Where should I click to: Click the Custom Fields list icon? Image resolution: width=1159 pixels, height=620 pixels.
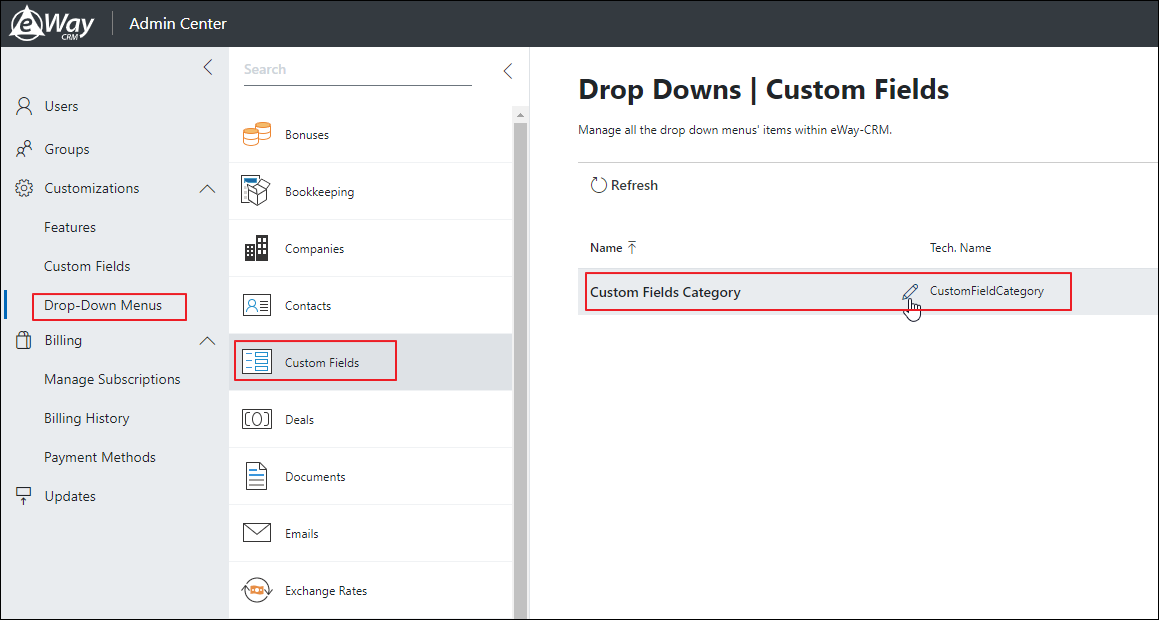pyautogui.click(x=257, y=361)
